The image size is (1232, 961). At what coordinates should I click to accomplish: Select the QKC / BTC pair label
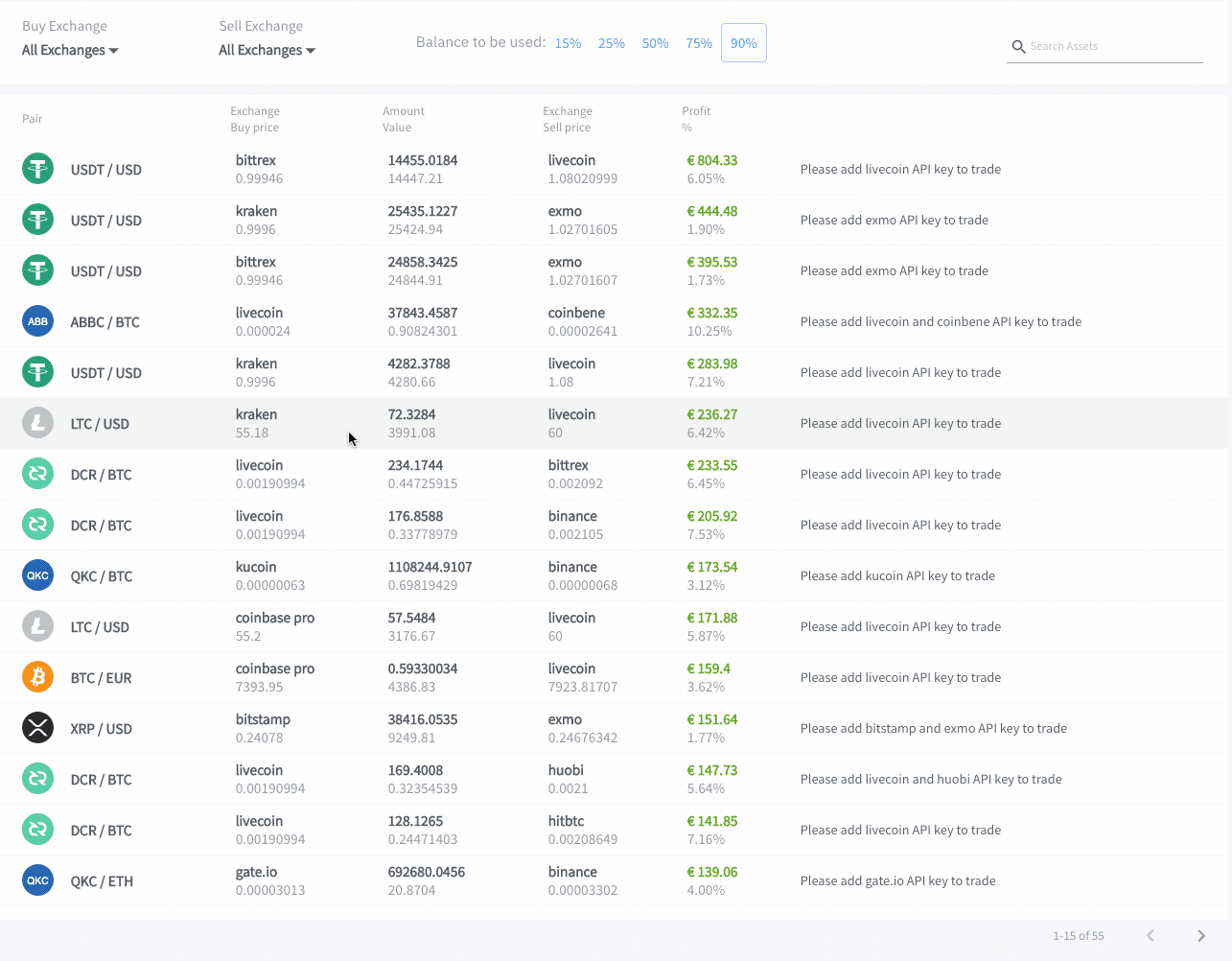click(x=102, y=576)
